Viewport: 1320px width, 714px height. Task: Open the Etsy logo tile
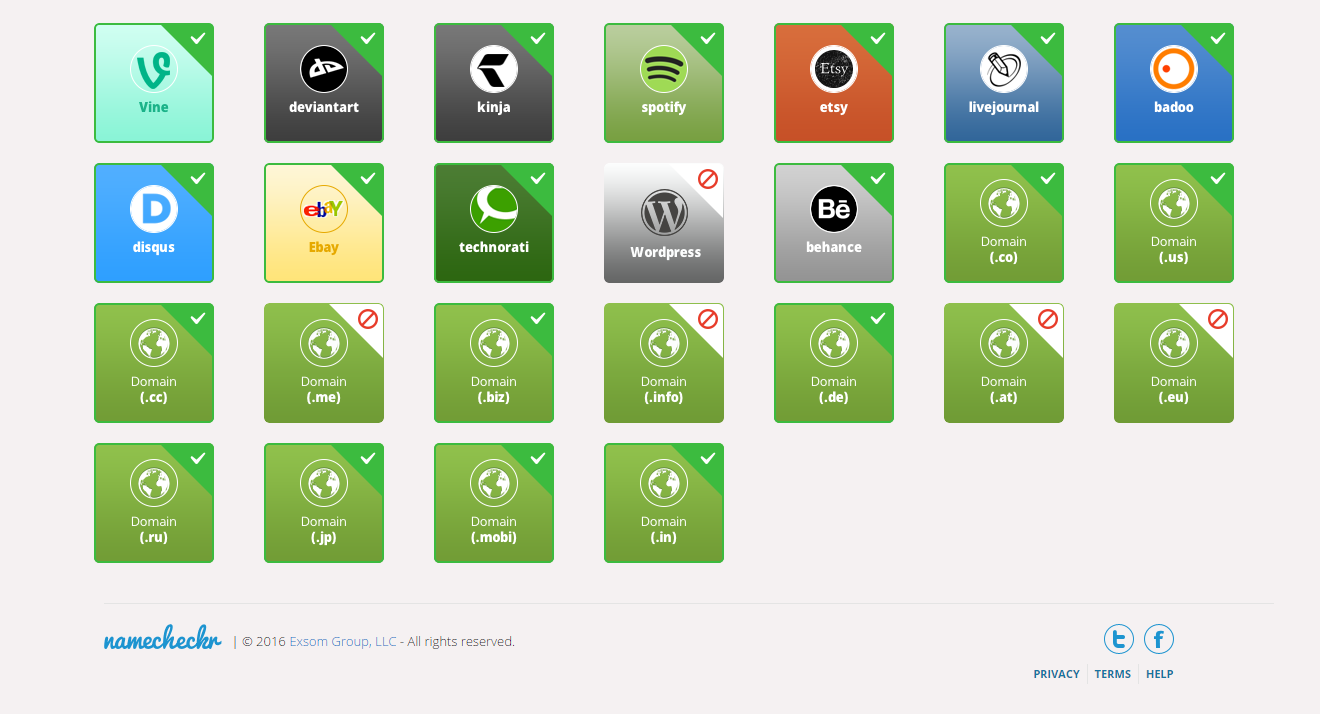[x=834, y=84]
